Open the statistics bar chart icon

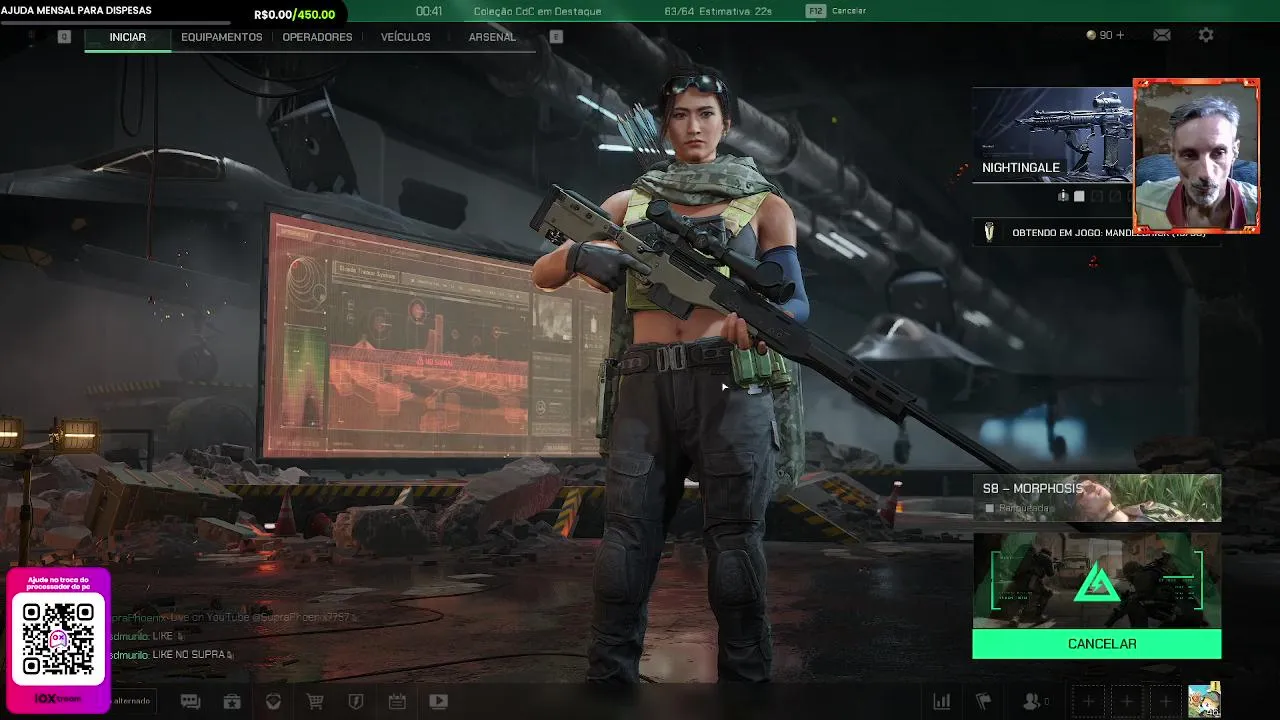click(942, 702)
